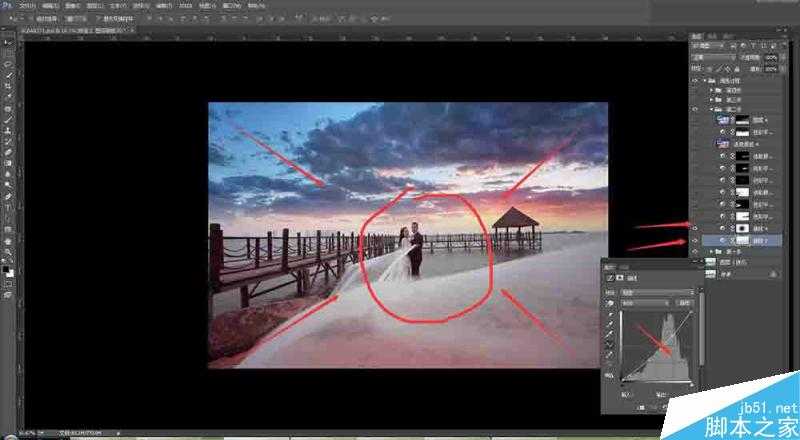Select the Crop tool

coord(8,86)
